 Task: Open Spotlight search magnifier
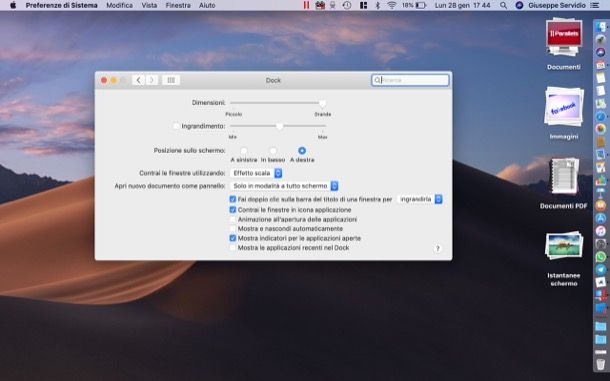[503, 5]
